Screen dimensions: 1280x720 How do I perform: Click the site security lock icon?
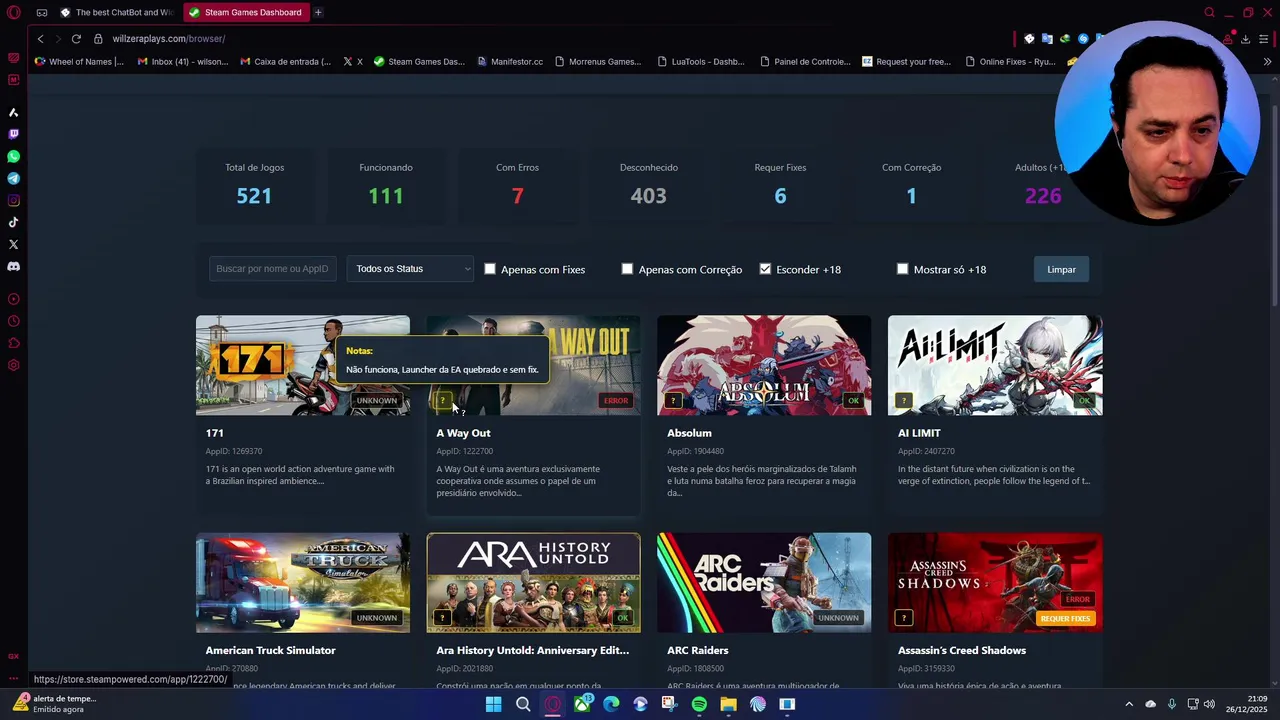pyautogui.click(x=98, y=38)
